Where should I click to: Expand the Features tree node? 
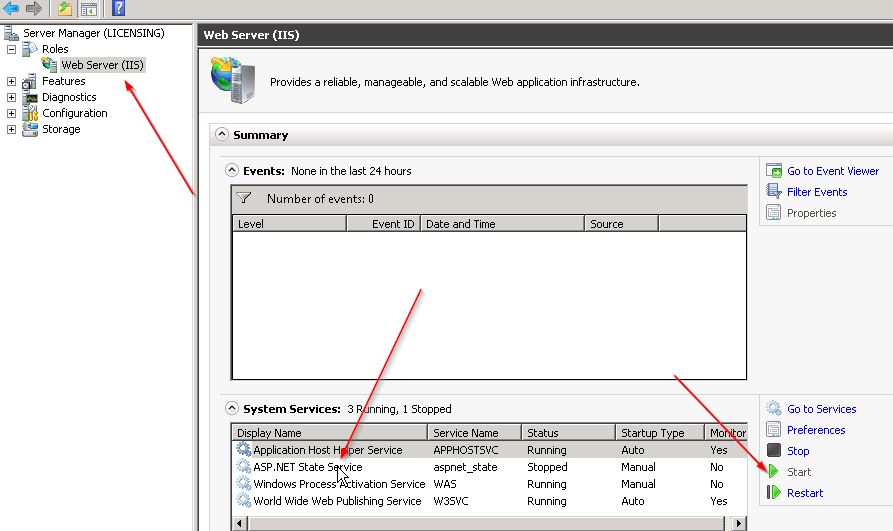11,81
